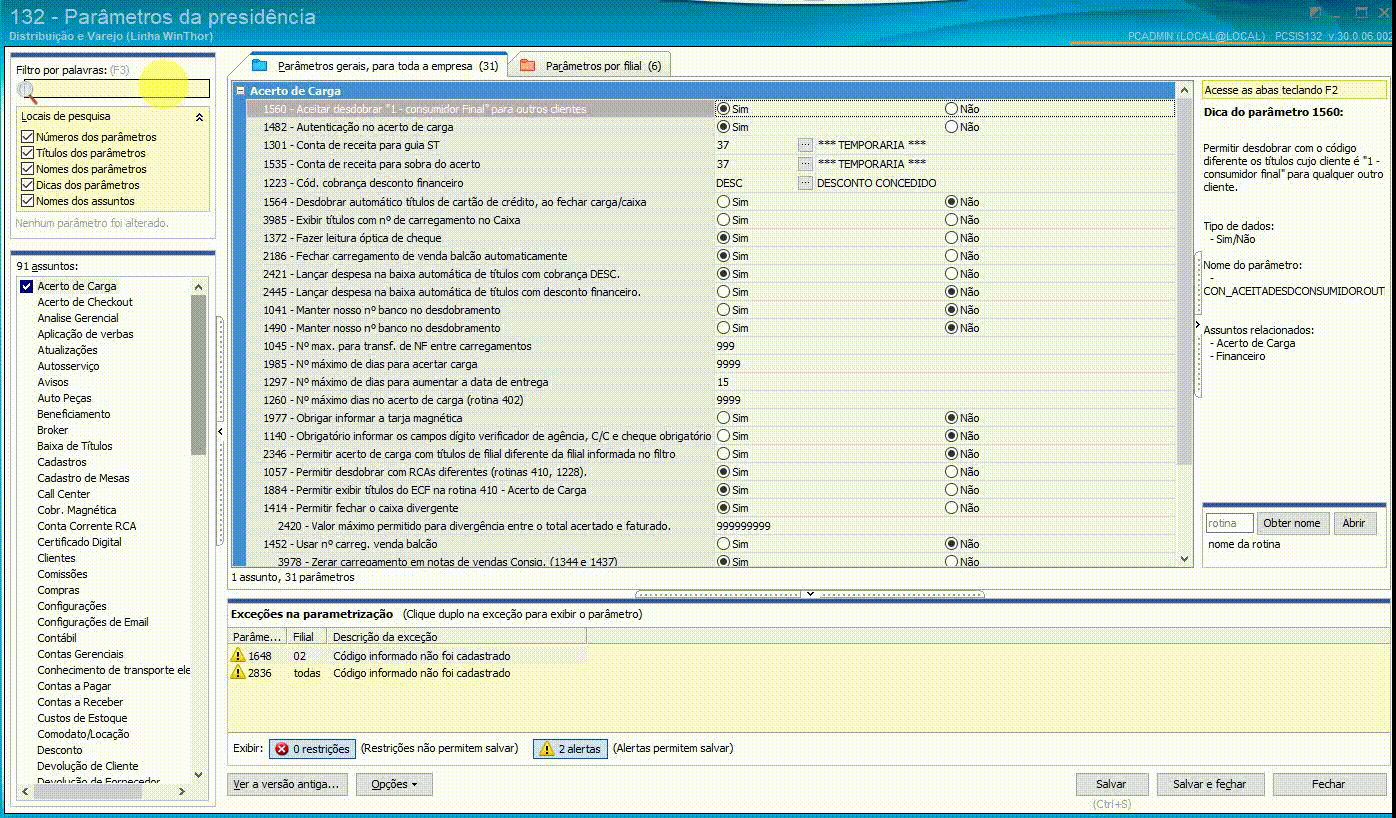
Task: Open lookup button for Conta de receita guia ST
Action: (x=805, y=145)
